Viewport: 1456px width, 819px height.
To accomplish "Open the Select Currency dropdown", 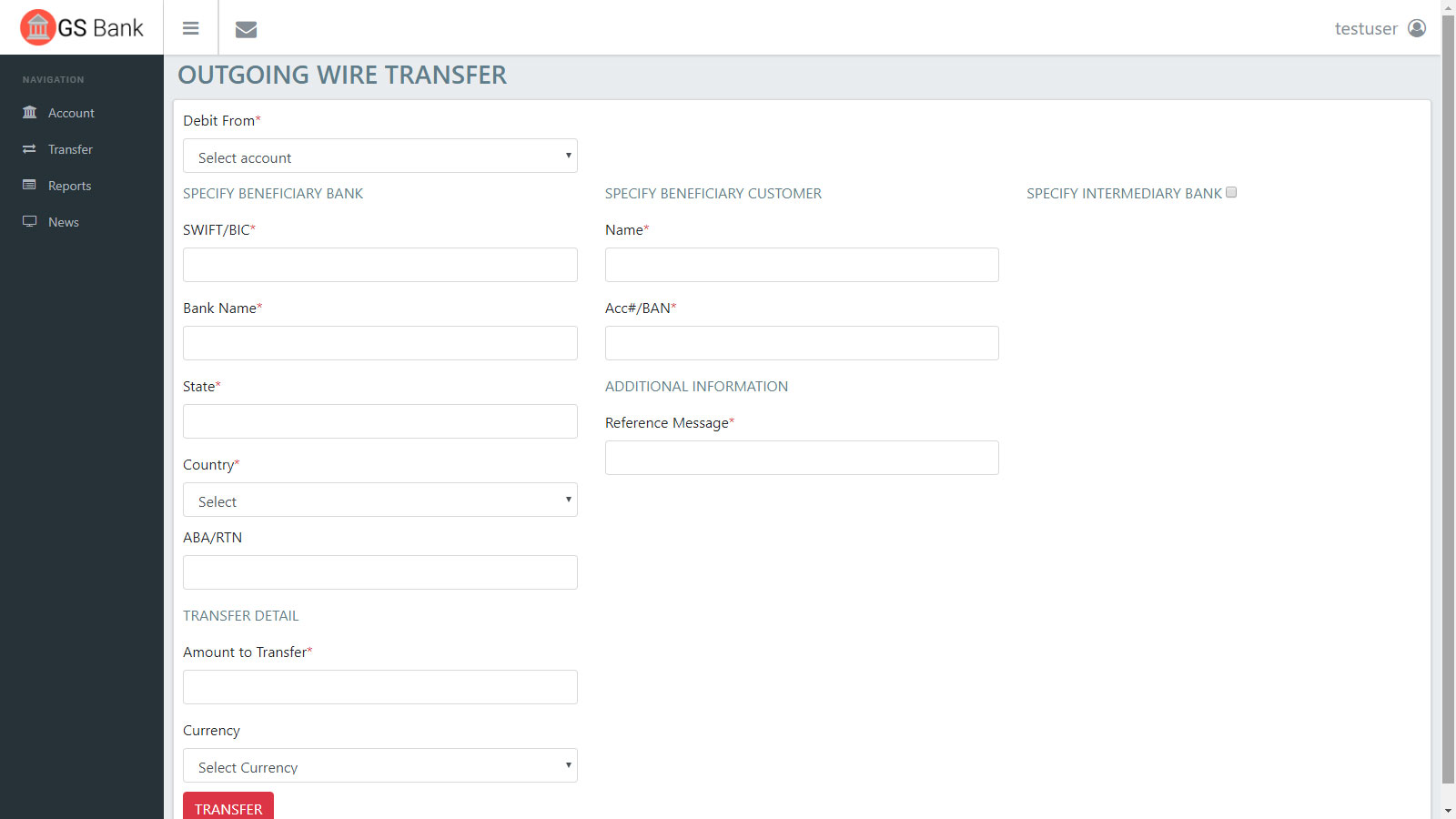I will [379, 766].
